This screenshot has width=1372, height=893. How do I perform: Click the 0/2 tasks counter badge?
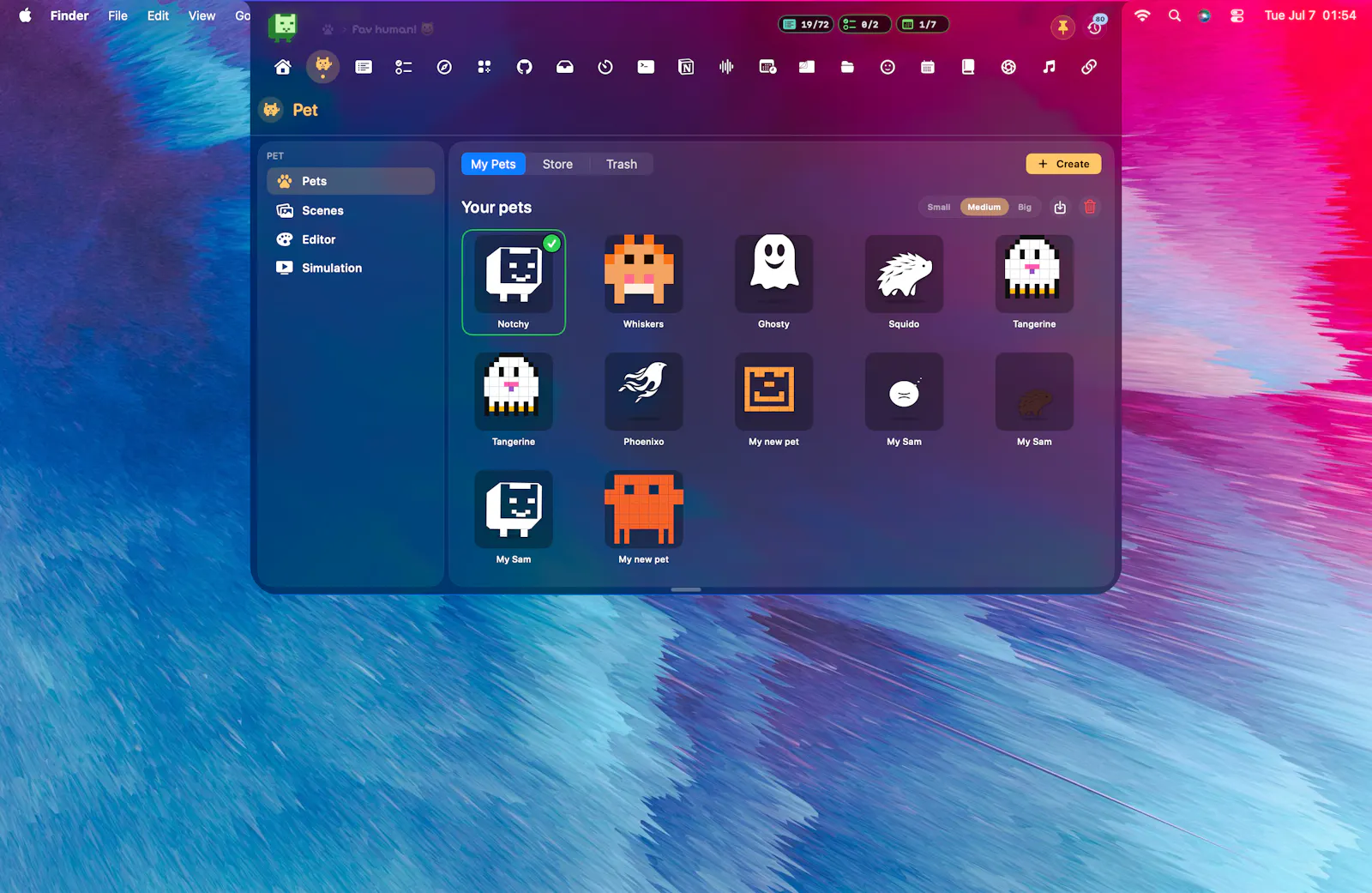pos(864,24)
